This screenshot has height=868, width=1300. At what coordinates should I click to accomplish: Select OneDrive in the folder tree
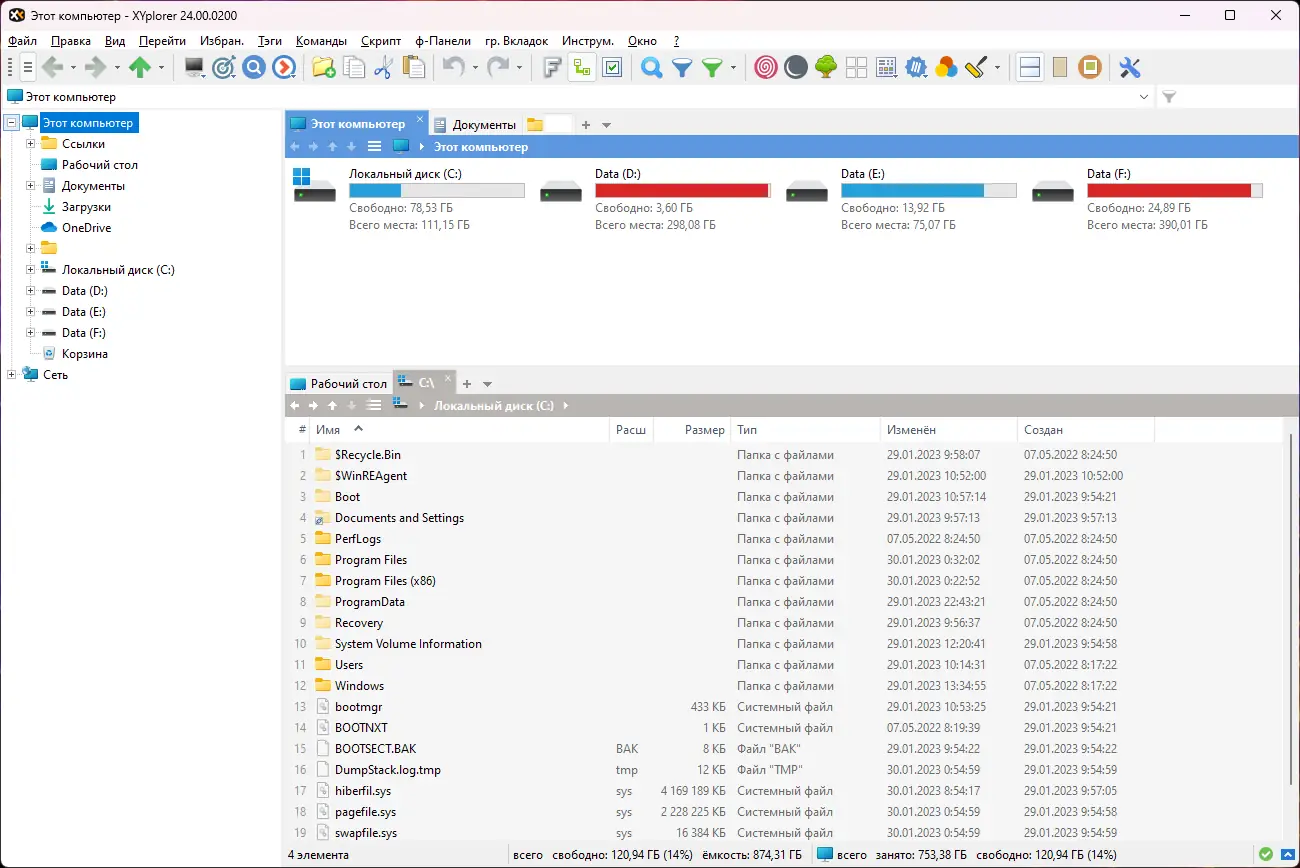pyautogui.click(x=86, y=228)
